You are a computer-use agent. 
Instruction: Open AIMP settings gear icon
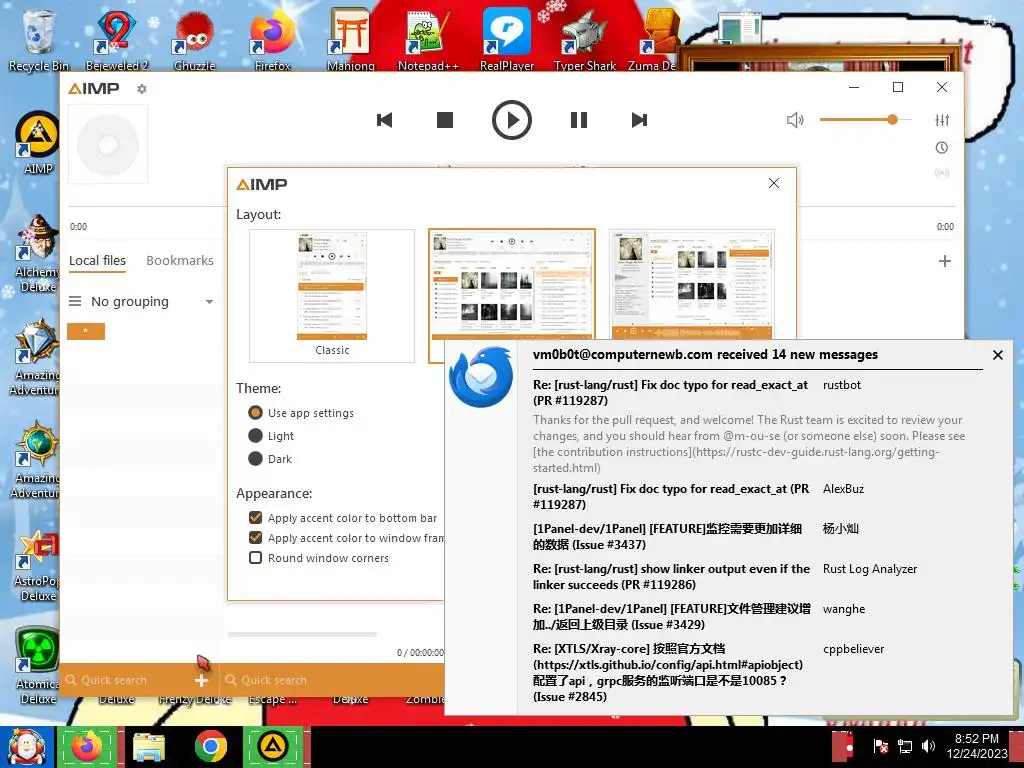(x=142, y=89)
